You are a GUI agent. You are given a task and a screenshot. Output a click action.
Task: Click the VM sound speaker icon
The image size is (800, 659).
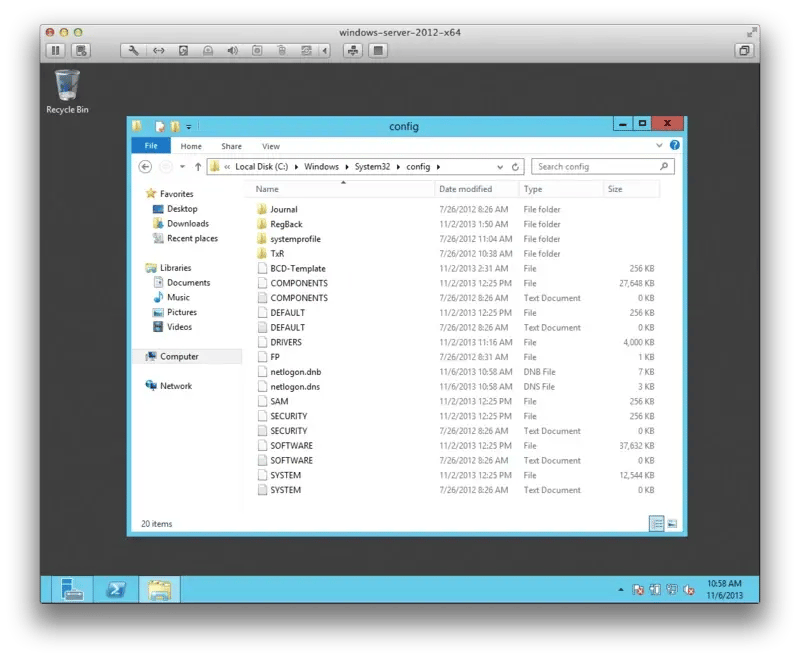(x=233, y=50)
